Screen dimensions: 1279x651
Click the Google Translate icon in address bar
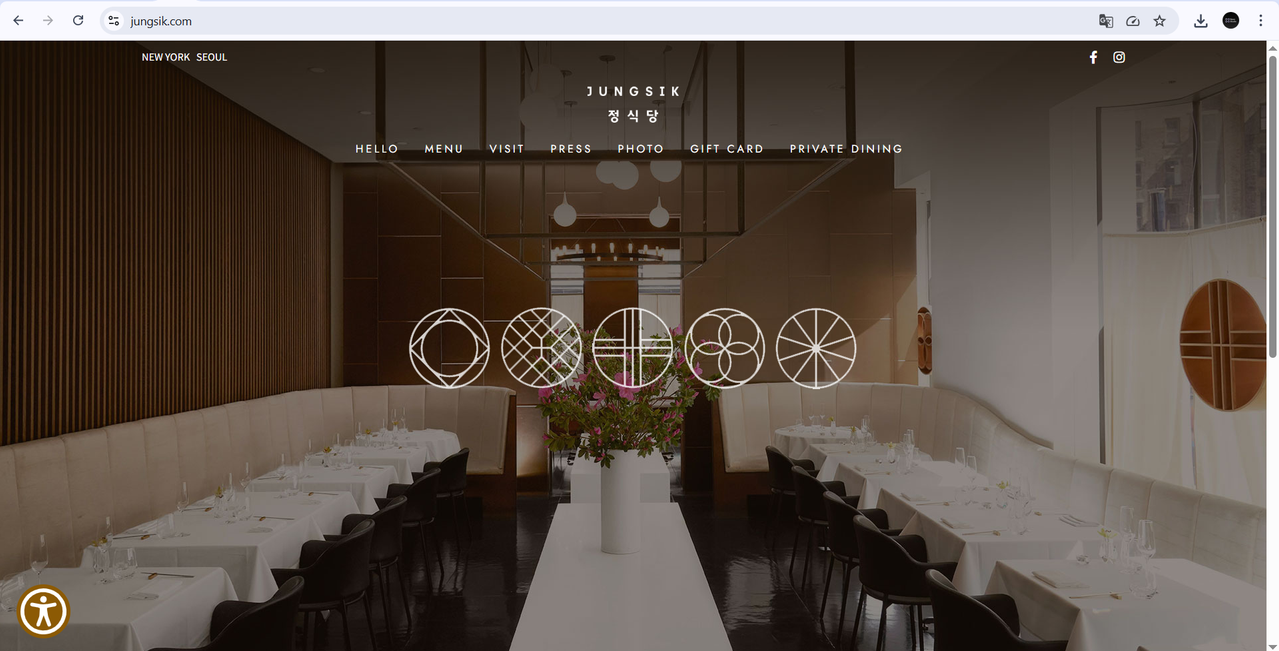coord(1106,20)
